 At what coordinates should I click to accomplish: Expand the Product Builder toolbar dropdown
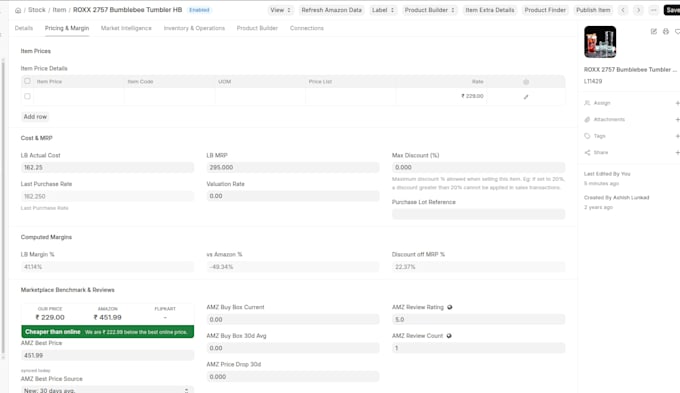pos(429,10)
